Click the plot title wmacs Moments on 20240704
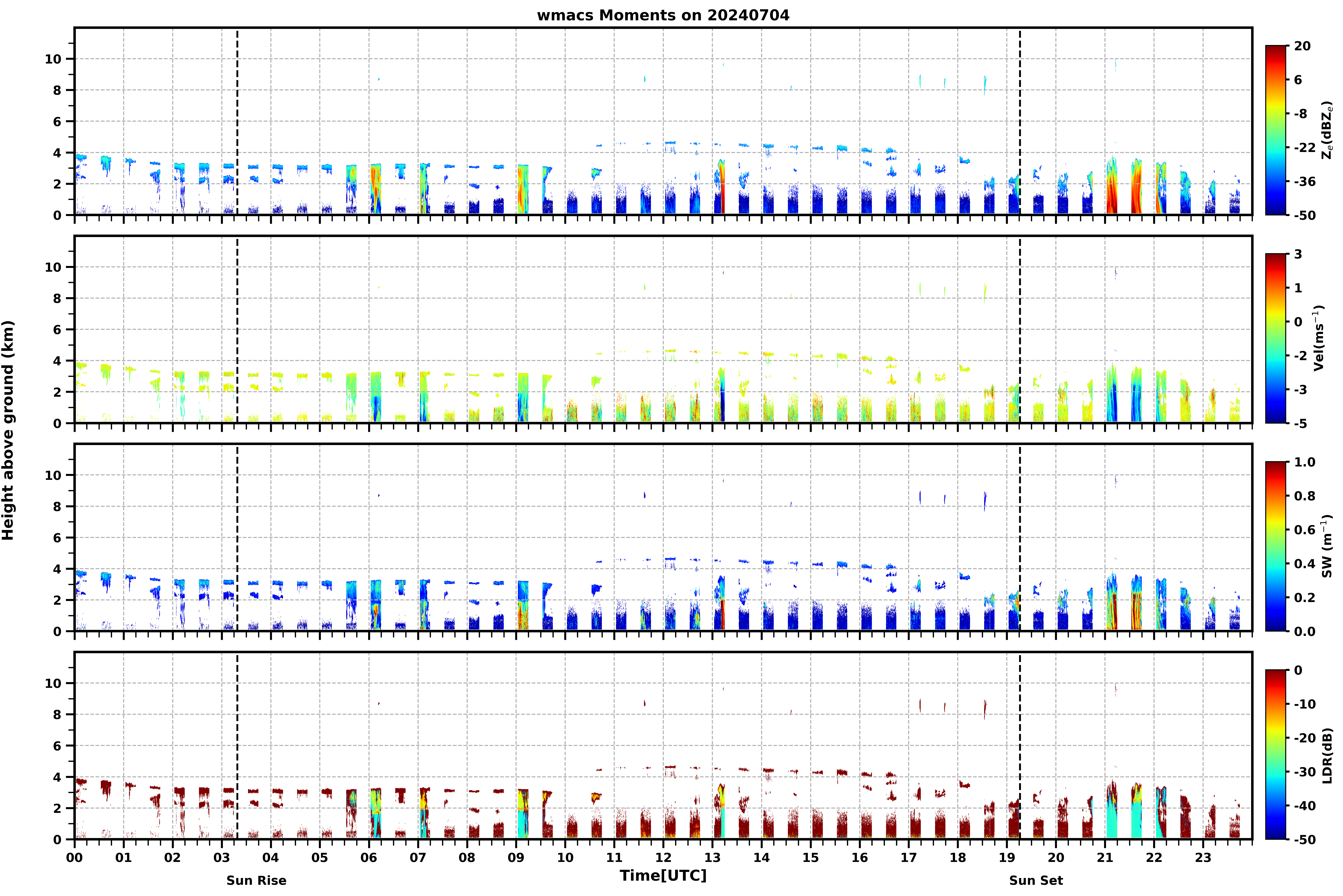The height and width of the screenshot is (896, 1343). 663,15
